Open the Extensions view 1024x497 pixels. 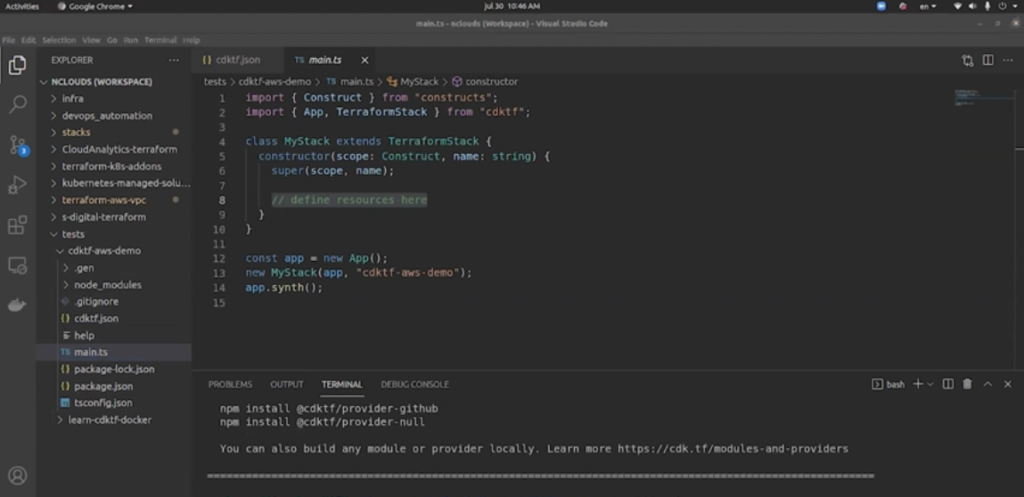(18, 225)
